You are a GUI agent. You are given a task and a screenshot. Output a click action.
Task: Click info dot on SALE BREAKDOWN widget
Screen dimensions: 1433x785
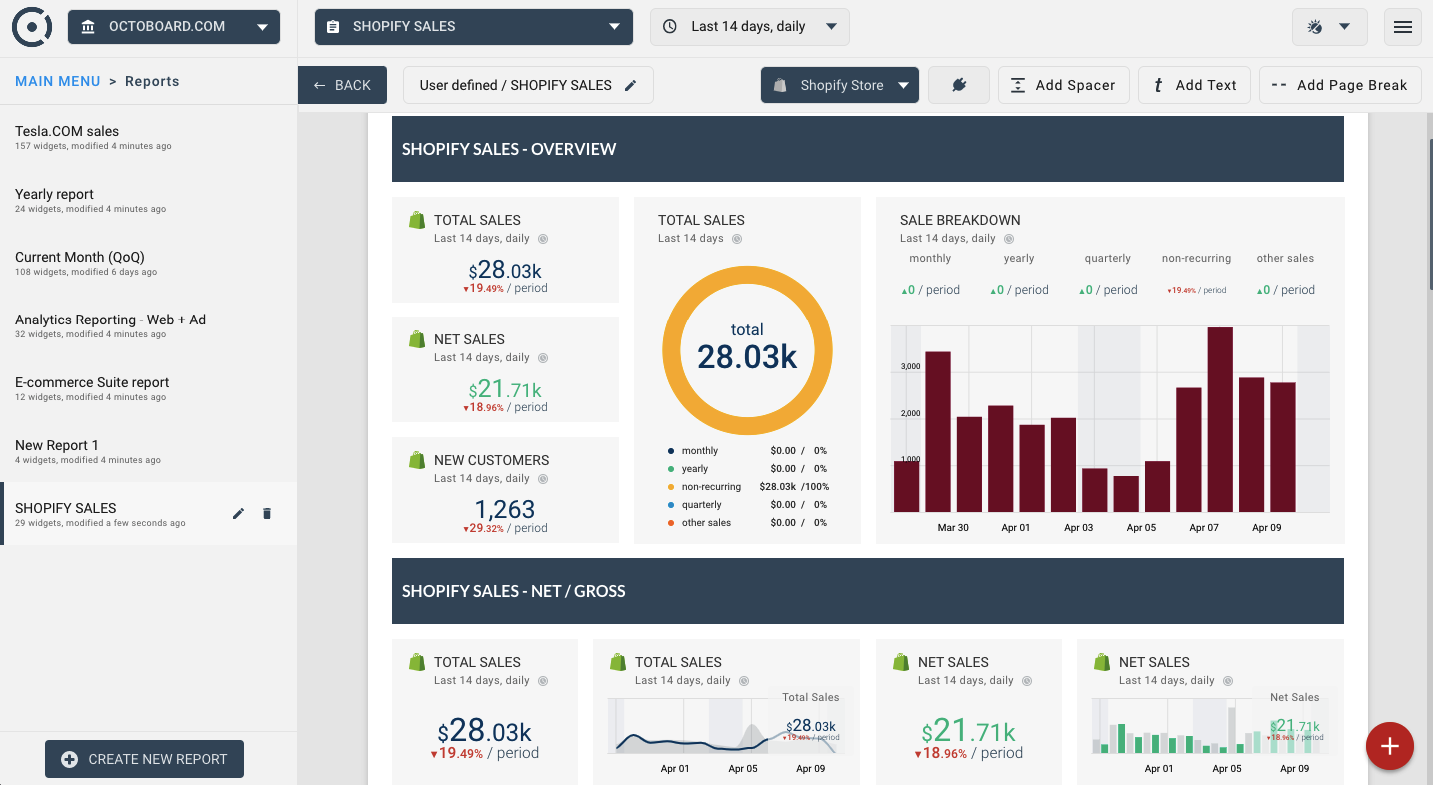1009,239
